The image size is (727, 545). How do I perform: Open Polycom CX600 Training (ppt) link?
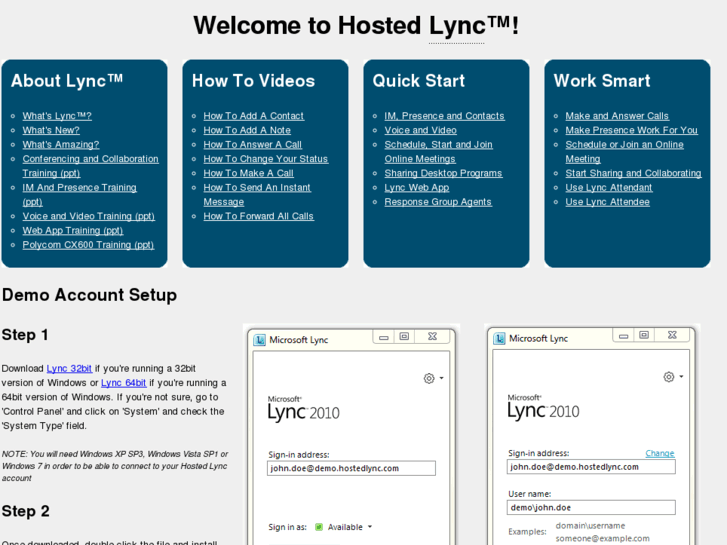88,245
